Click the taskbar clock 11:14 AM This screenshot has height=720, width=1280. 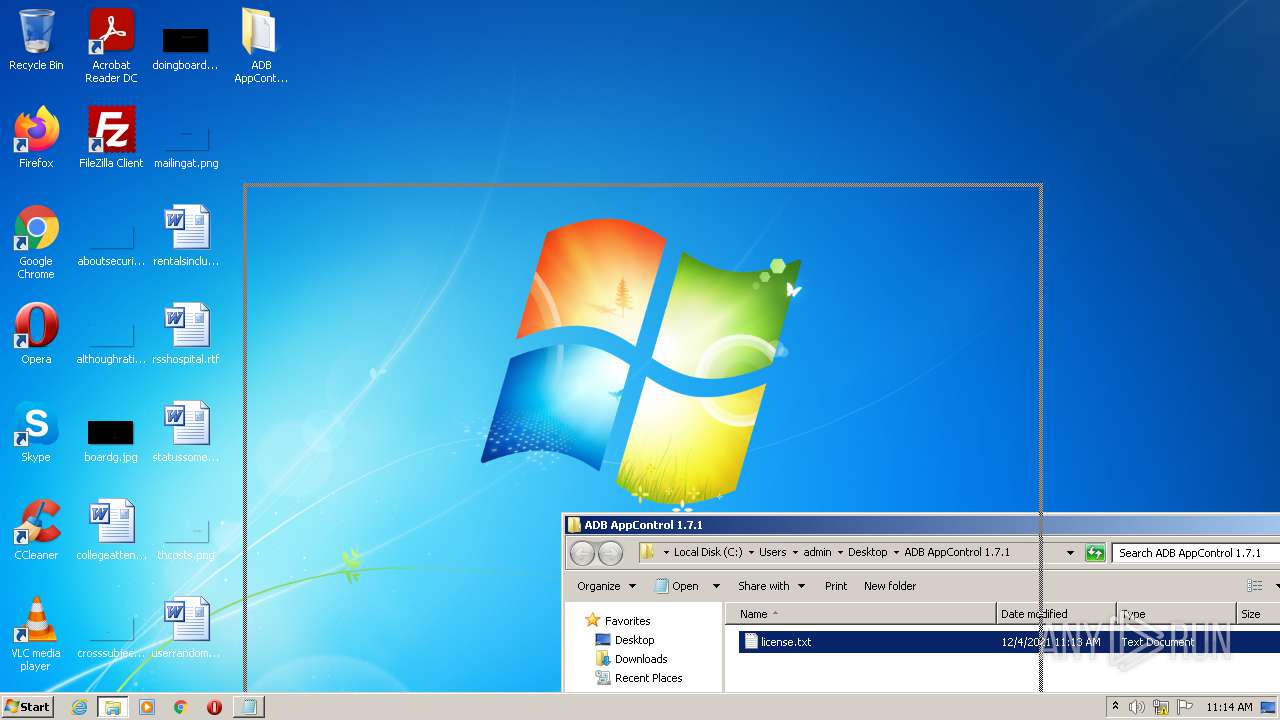click(1229, 707)
